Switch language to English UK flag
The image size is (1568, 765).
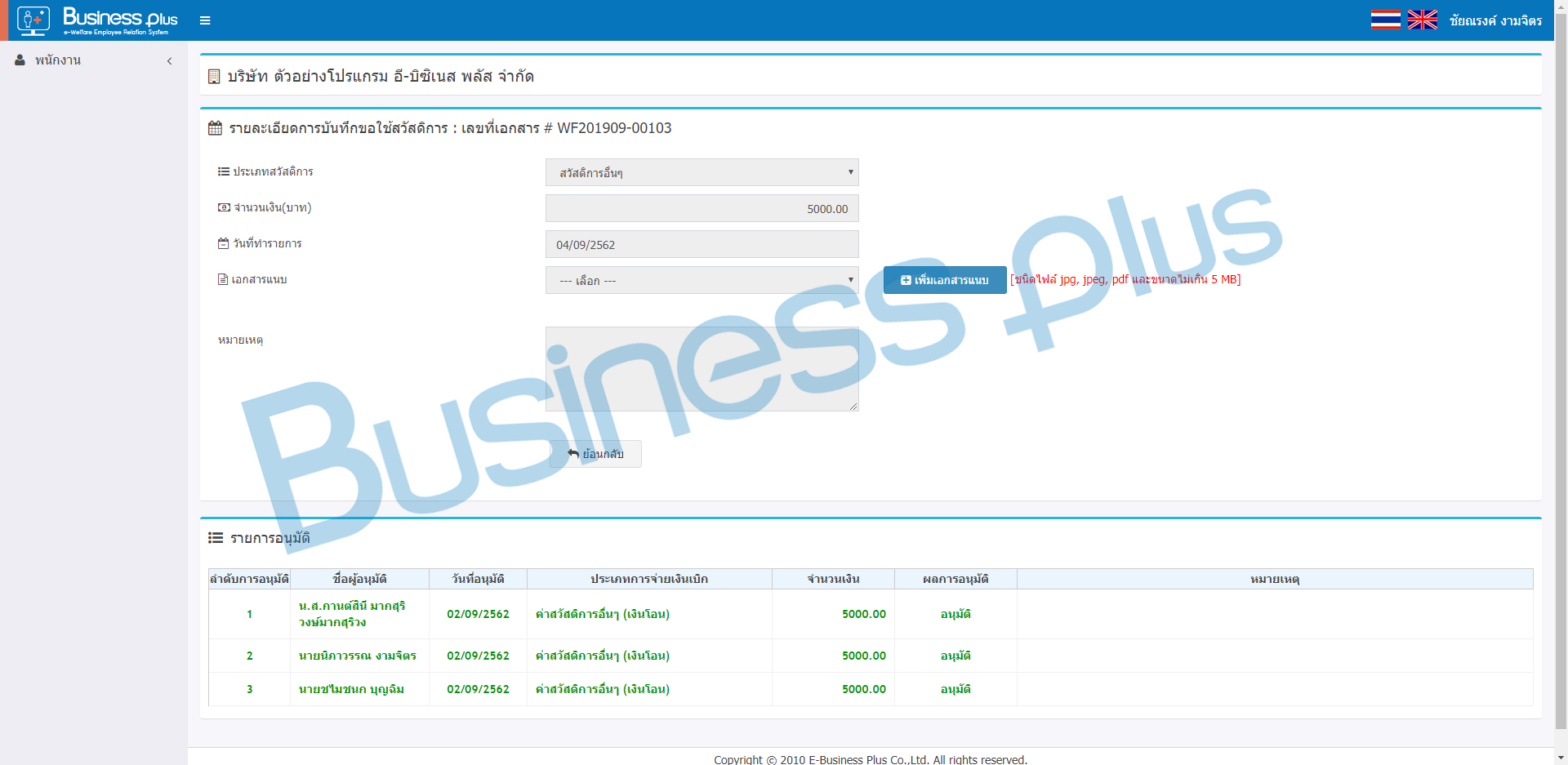point(1423,20)
